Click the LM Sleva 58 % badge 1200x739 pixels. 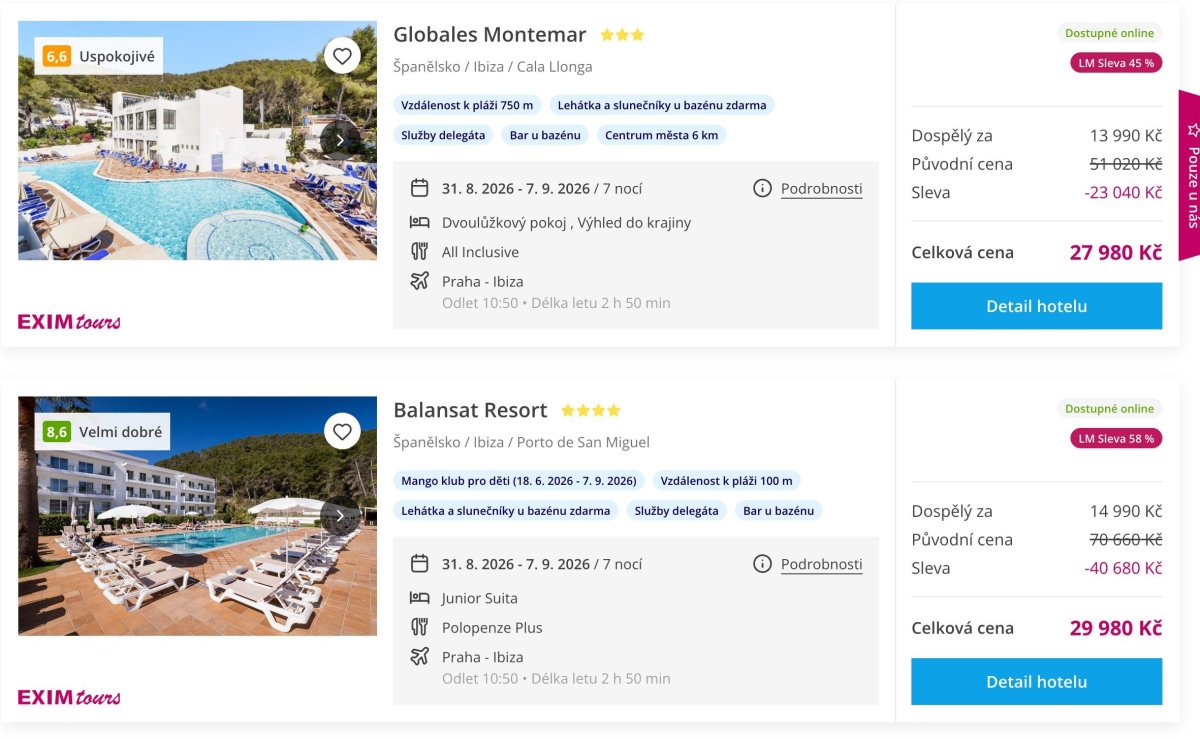pos(1116,438)
